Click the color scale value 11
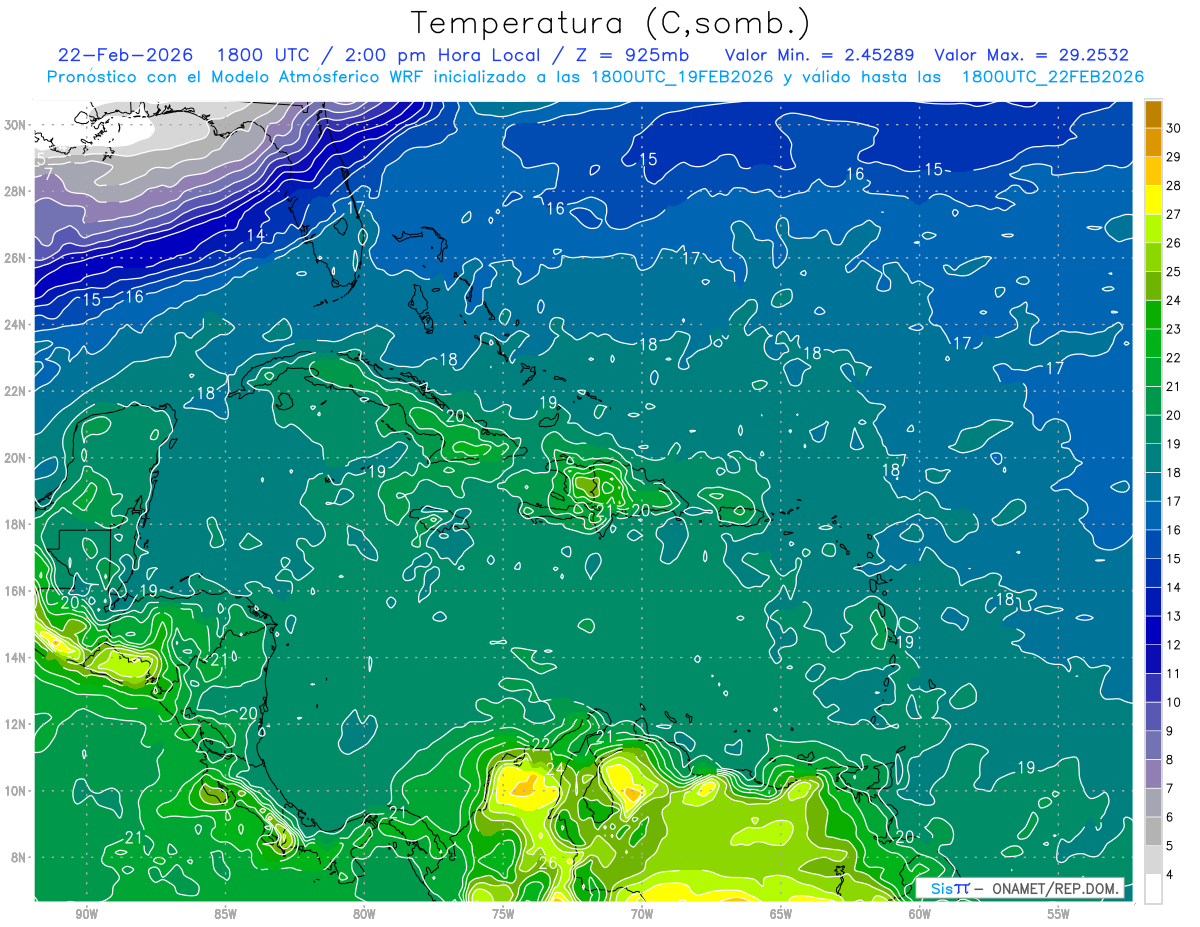 pyautogui.click(x=1174, y=674)
